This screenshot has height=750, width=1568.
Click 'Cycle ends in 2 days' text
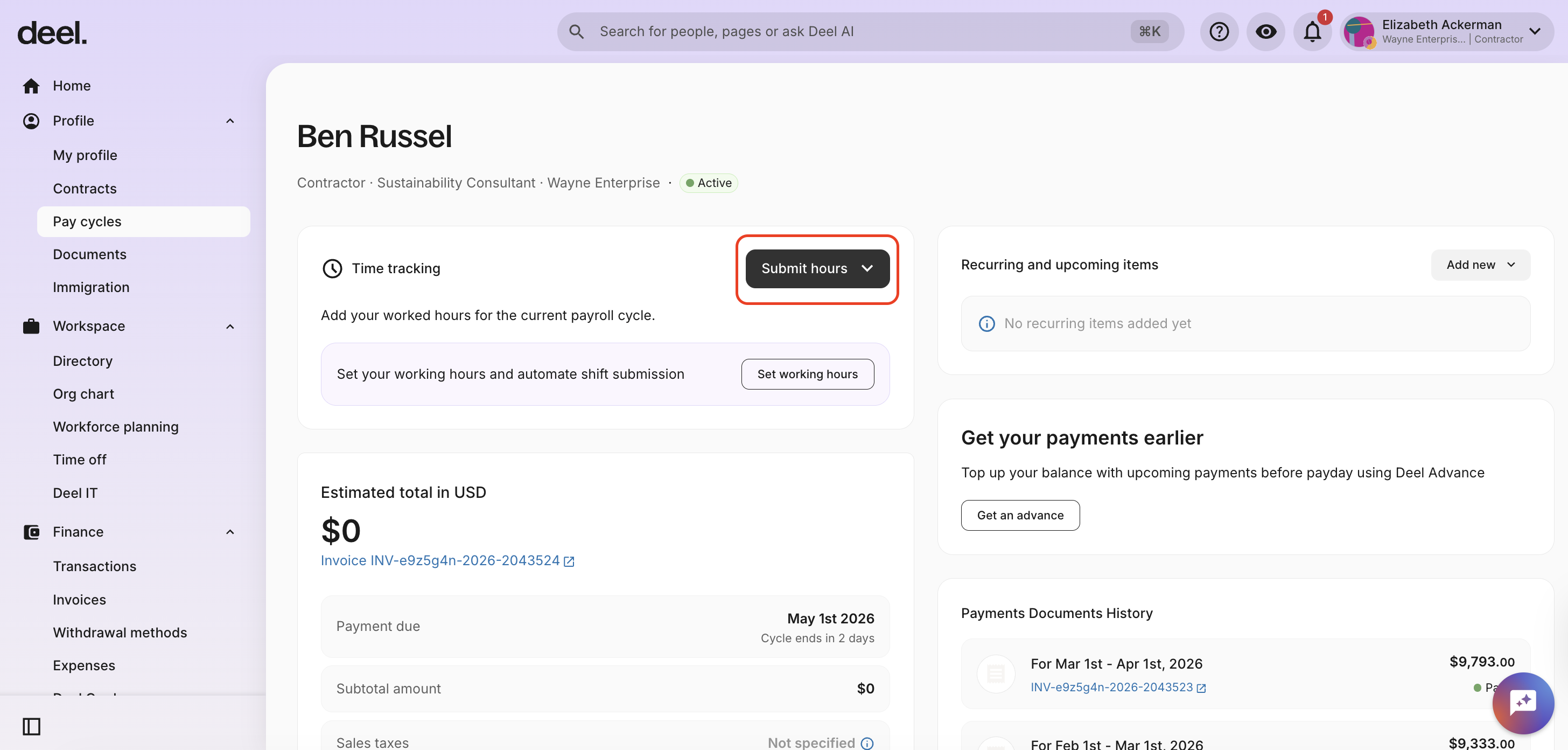(817, 638)
